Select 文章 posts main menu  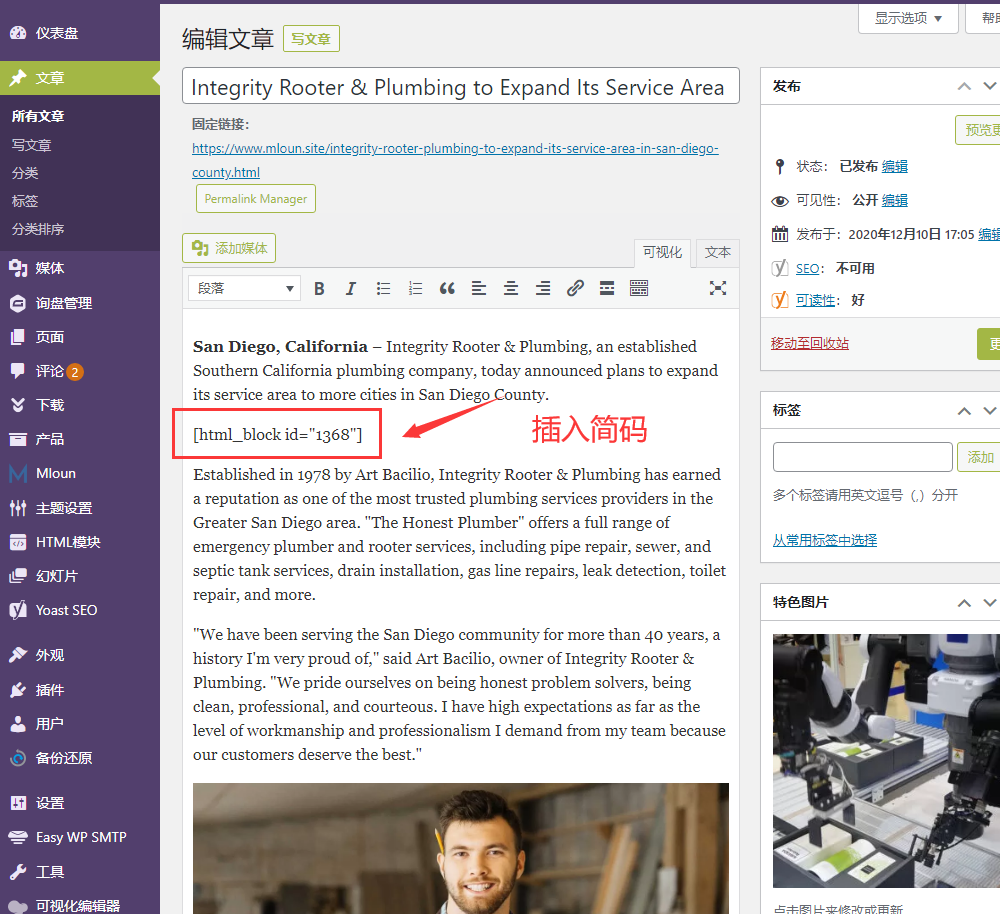pyautogui.click(x=80, y=78)
